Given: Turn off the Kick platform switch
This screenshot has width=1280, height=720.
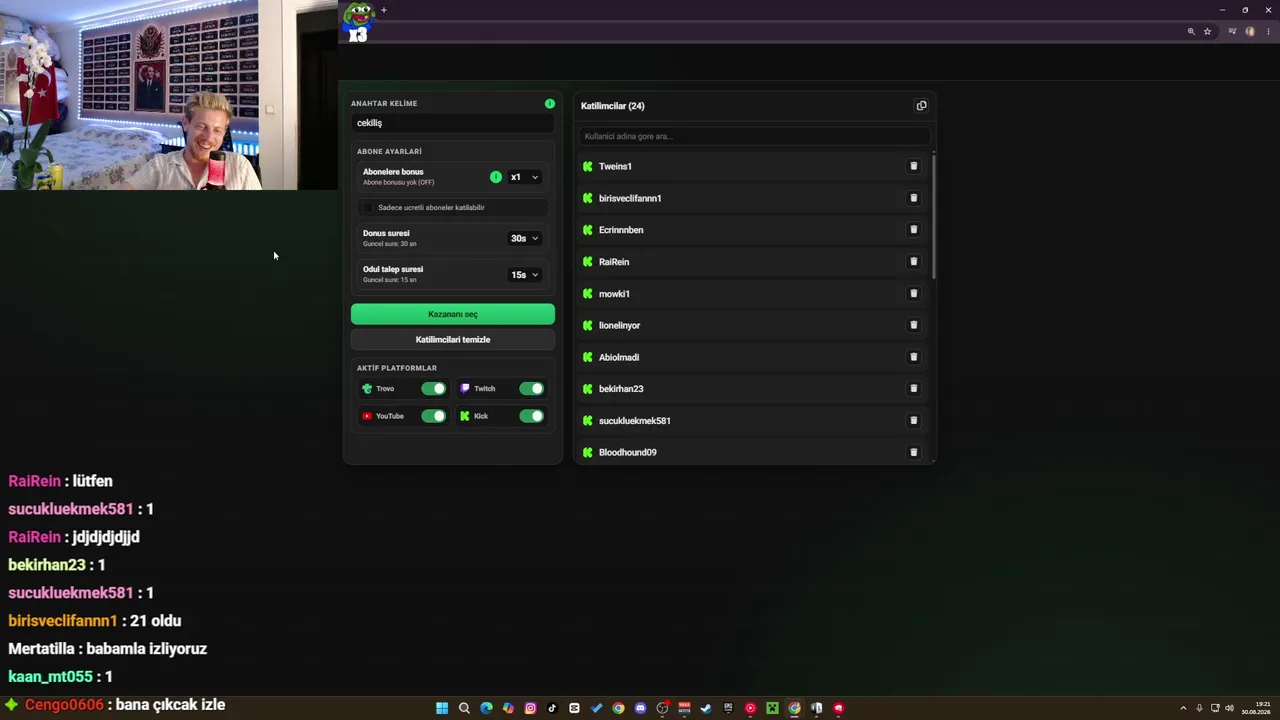Looking at the screenshot, I should pyautogui.click(x=531, y=416).
